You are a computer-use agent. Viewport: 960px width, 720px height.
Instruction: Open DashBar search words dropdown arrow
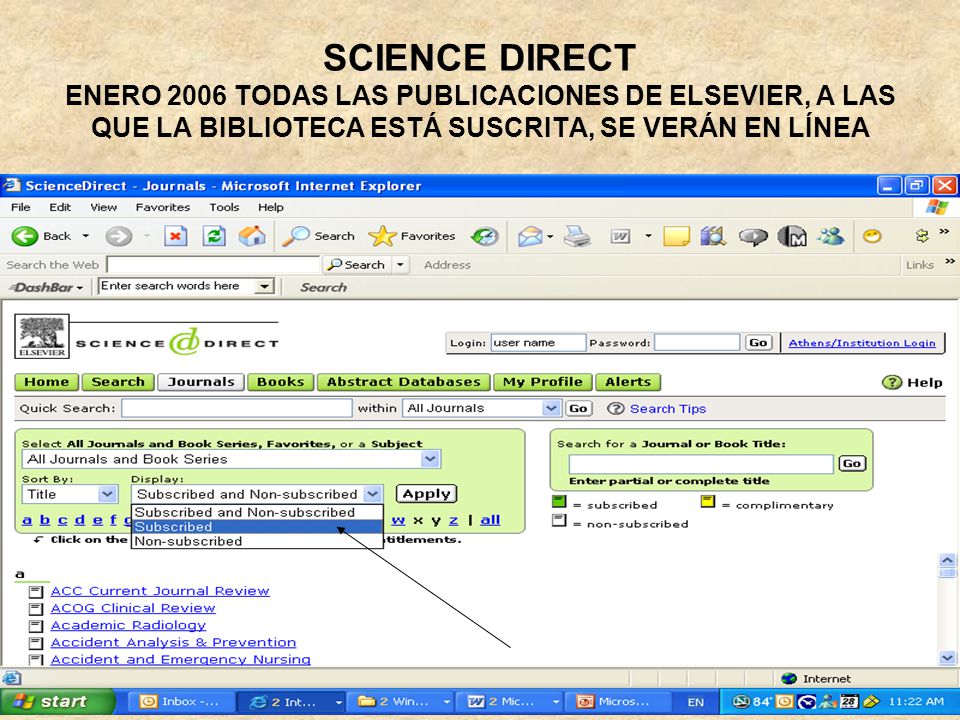tap(264, 287)
